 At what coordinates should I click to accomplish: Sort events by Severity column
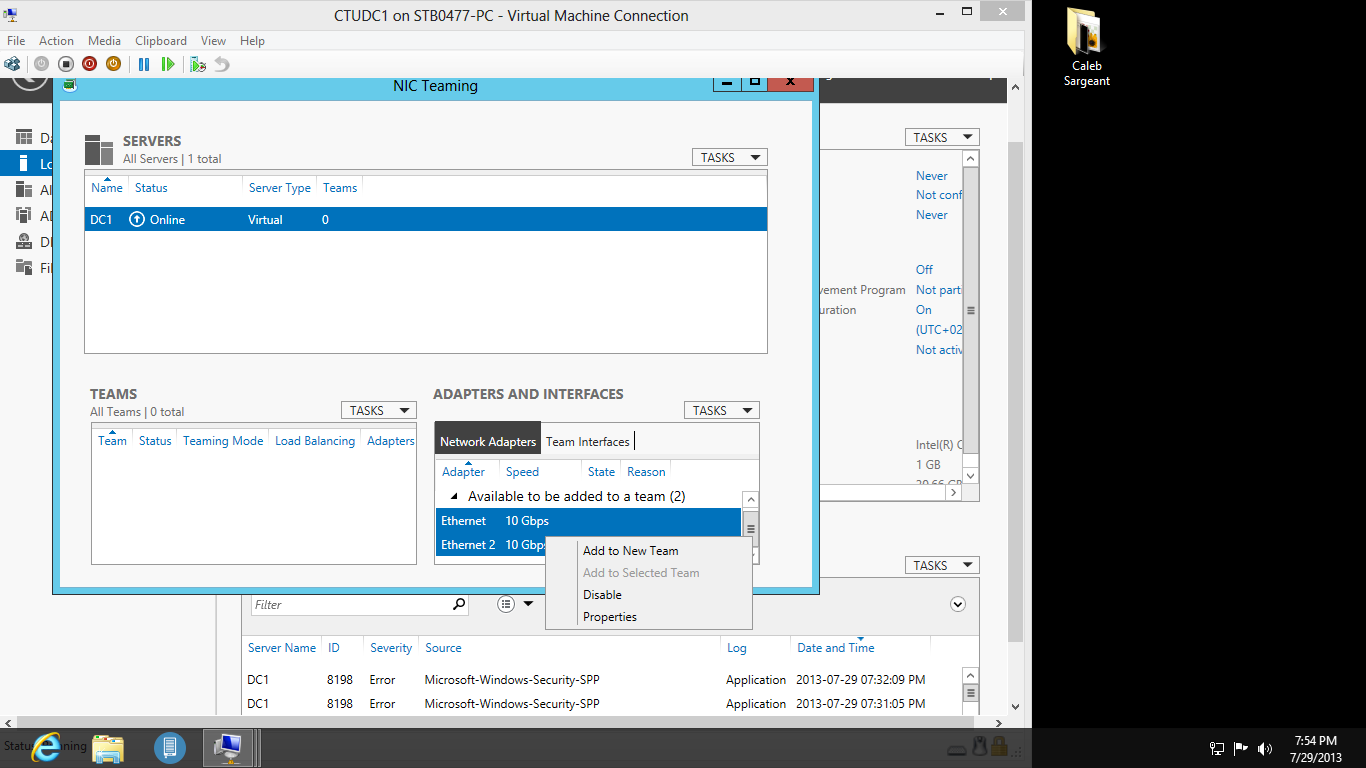pos(391,648)
